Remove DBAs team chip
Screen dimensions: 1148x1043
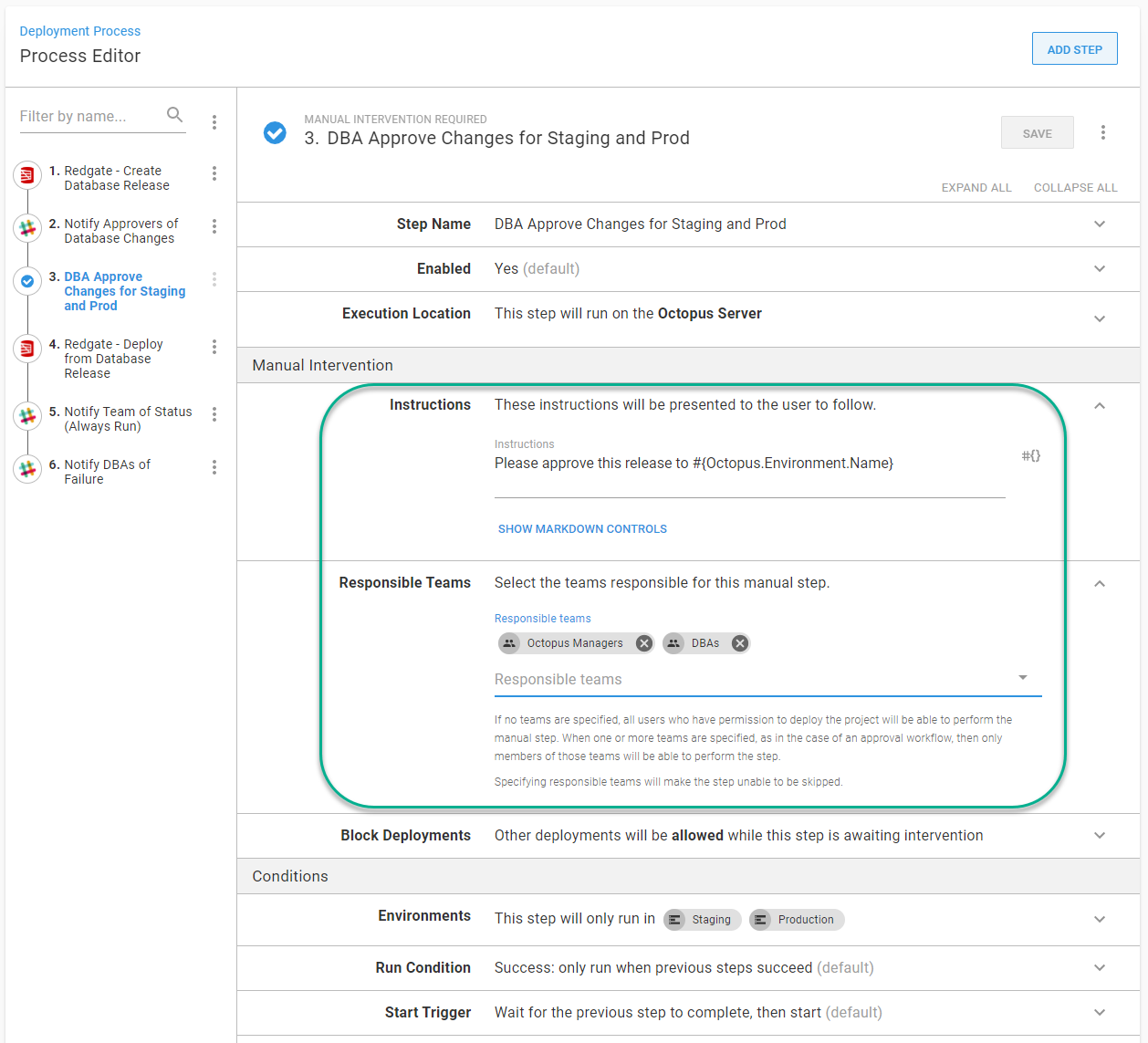740,643
